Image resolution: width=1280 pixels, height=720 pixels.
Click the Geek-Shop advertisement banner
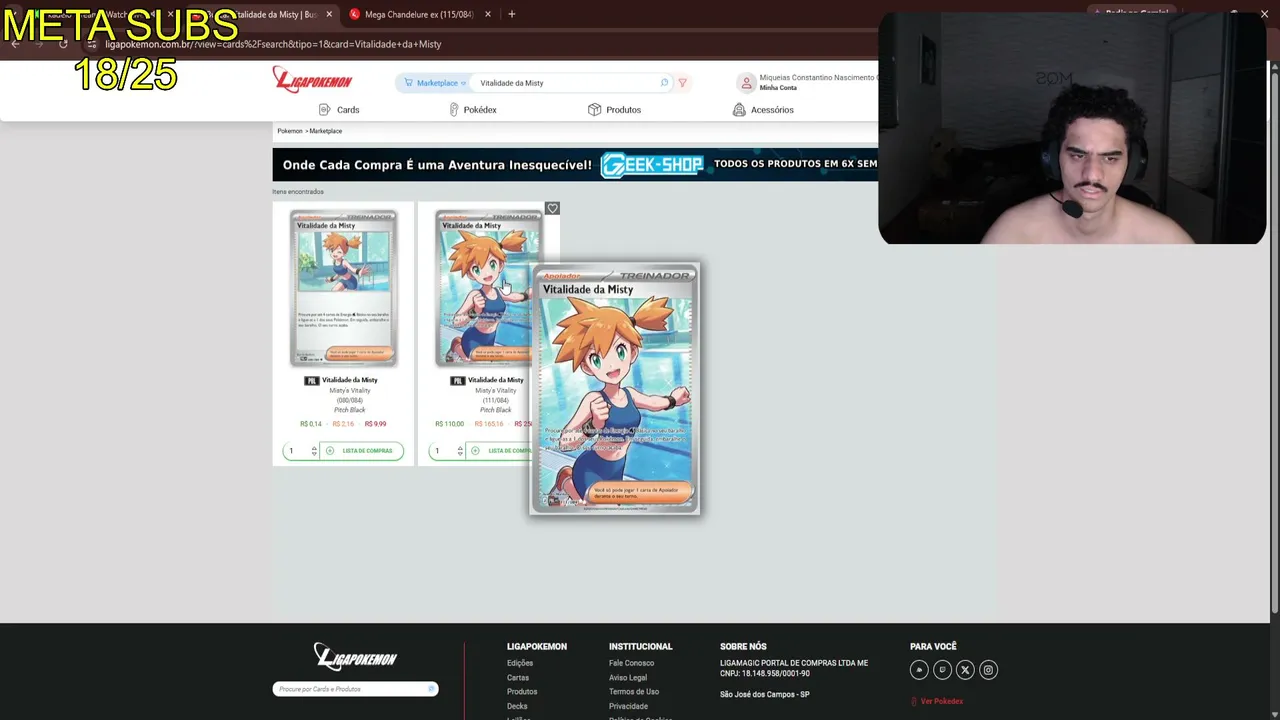[x=575, y=164]
